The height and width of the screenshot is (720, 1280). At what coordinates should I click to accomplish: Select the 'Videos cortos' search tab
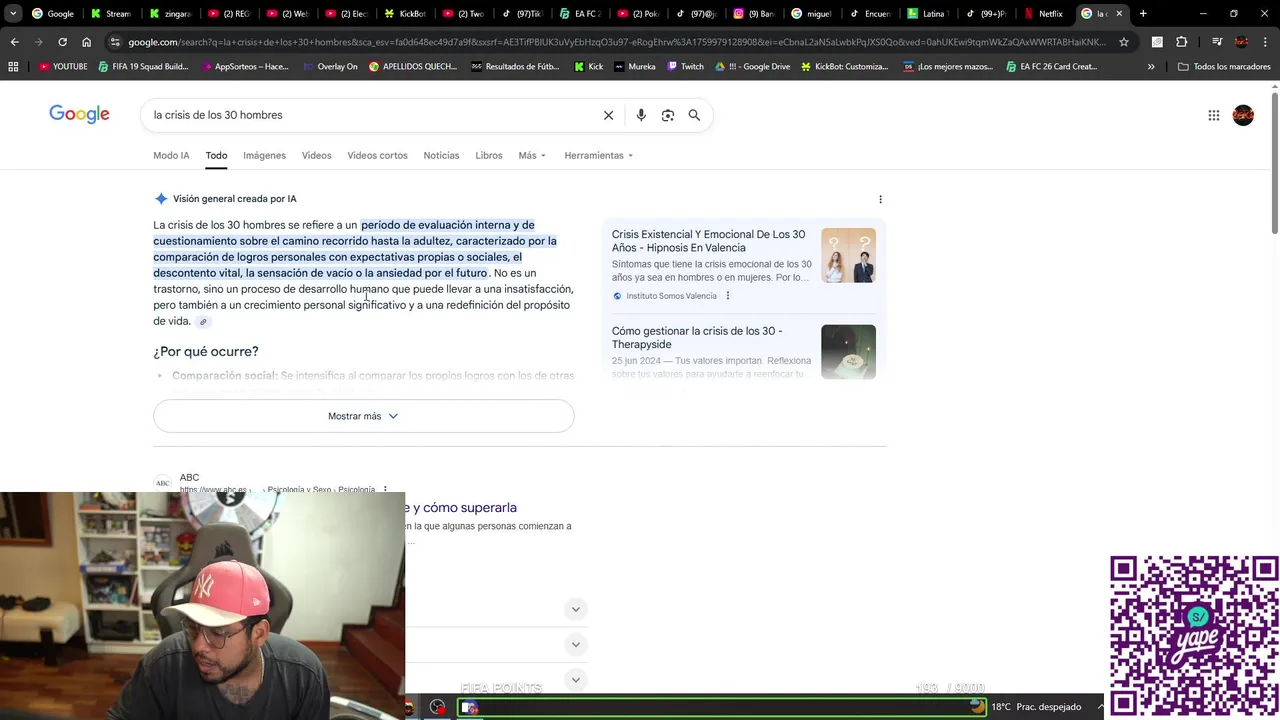click(x=377, y=155)
